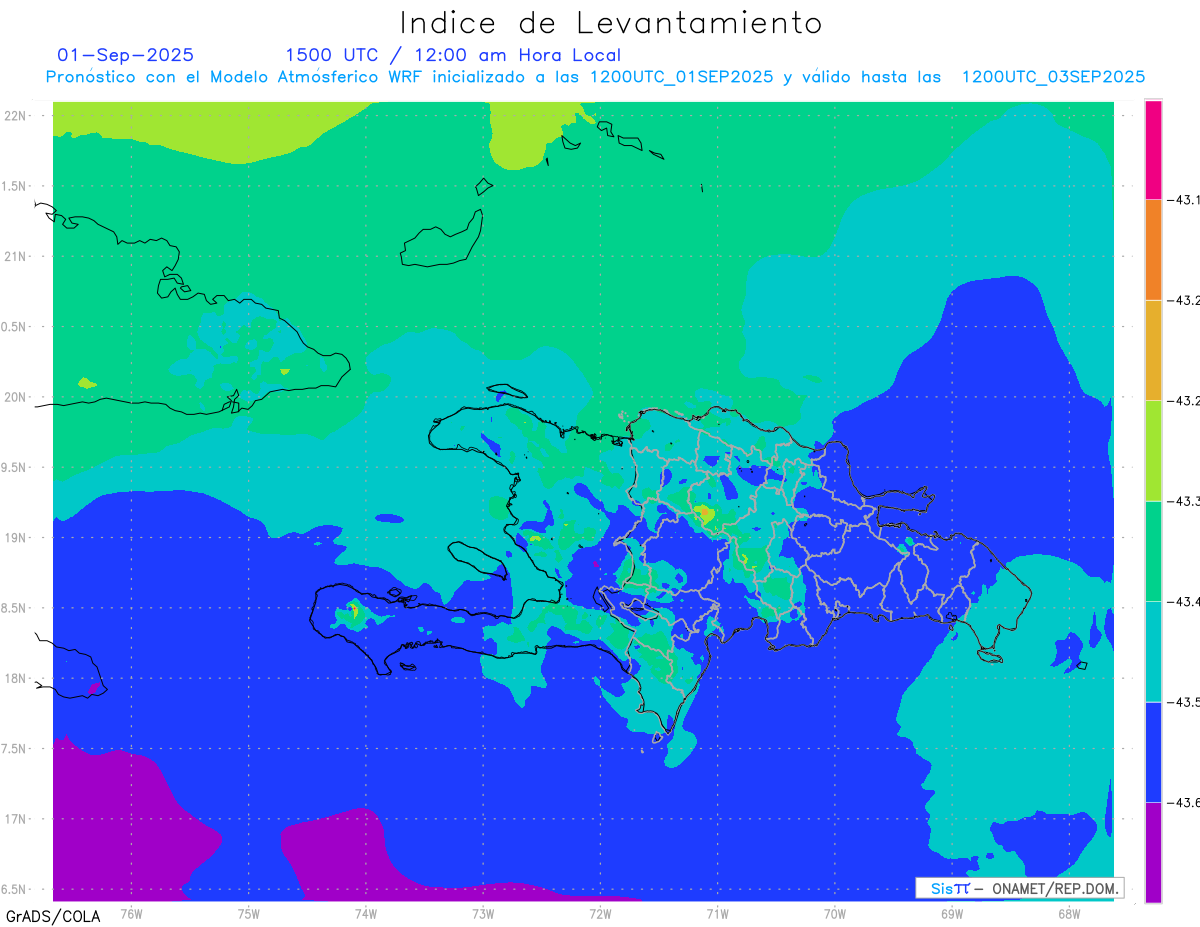Screen dimensions: 1200x927
Task: Click the "-43.6" color bar value
Action: coord(1186,802)
